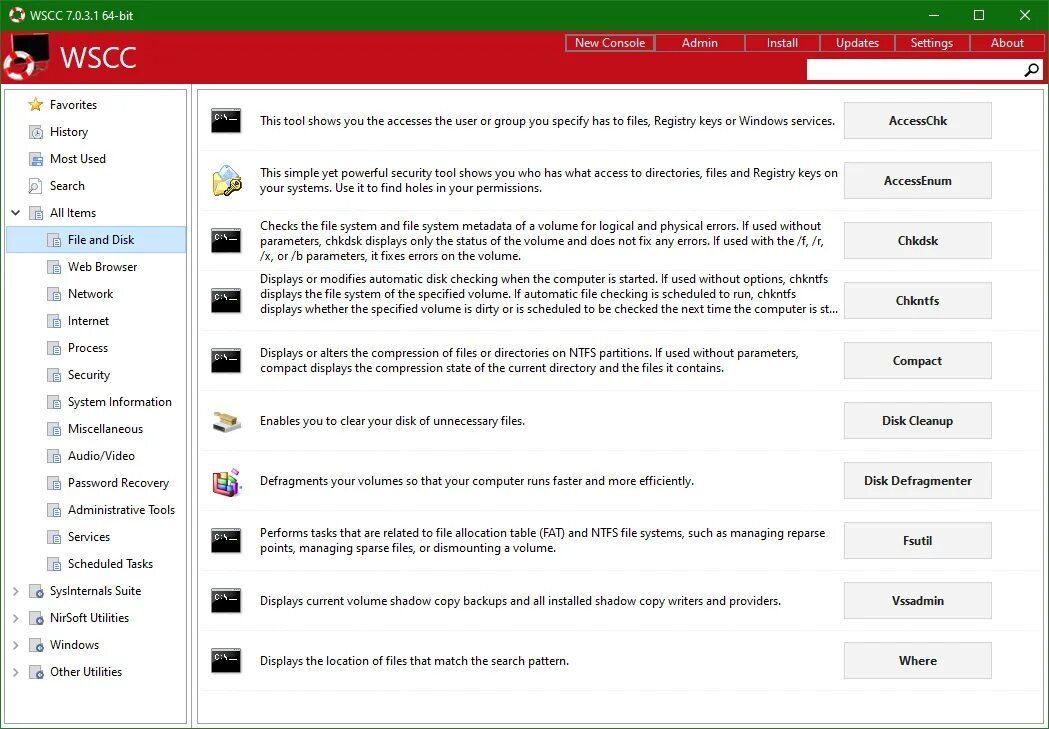
Task: Click the File and Disk page icon
Action: point(54,240)
